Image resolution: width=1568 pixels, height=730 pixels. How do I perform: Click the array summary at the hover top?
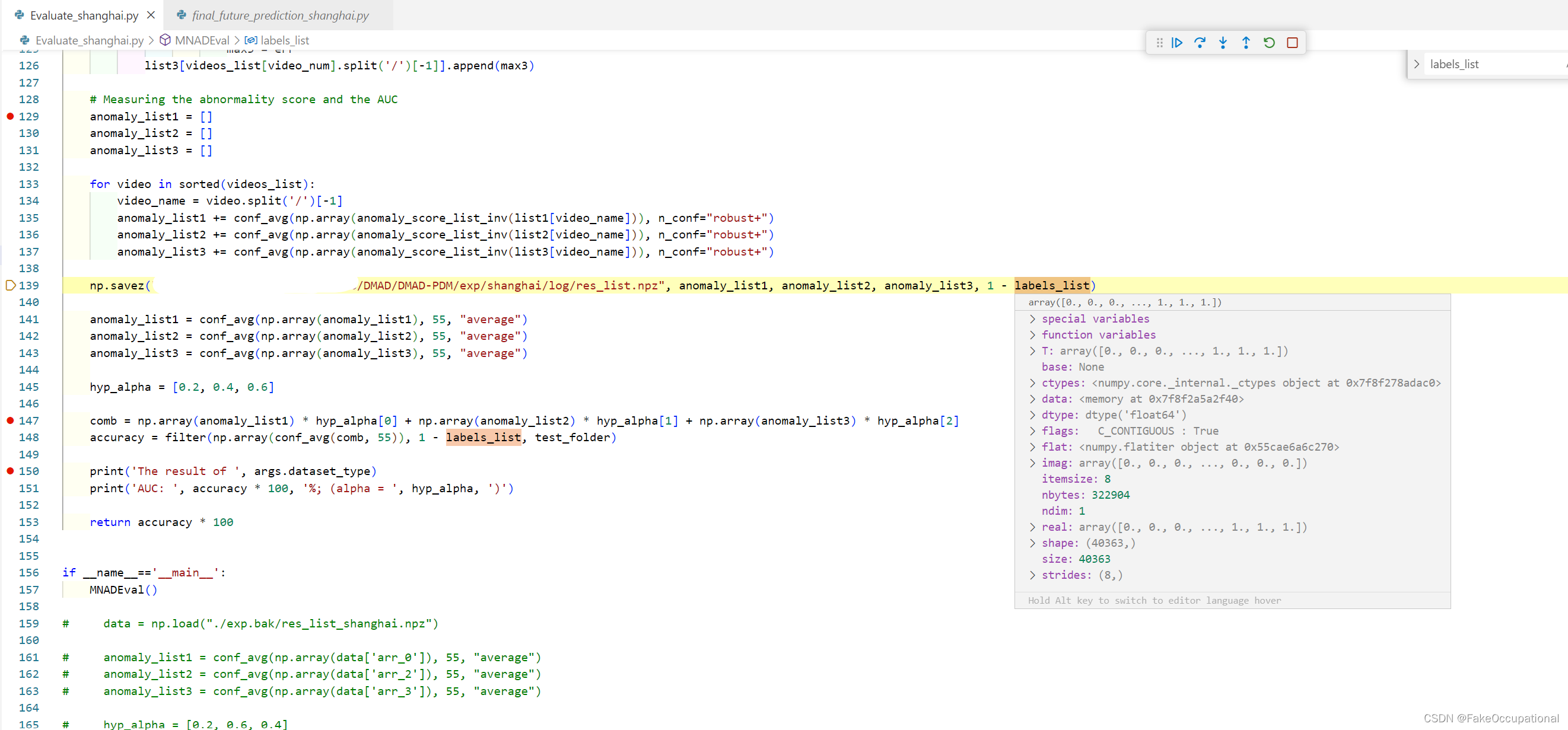(x=1125, y=302)
